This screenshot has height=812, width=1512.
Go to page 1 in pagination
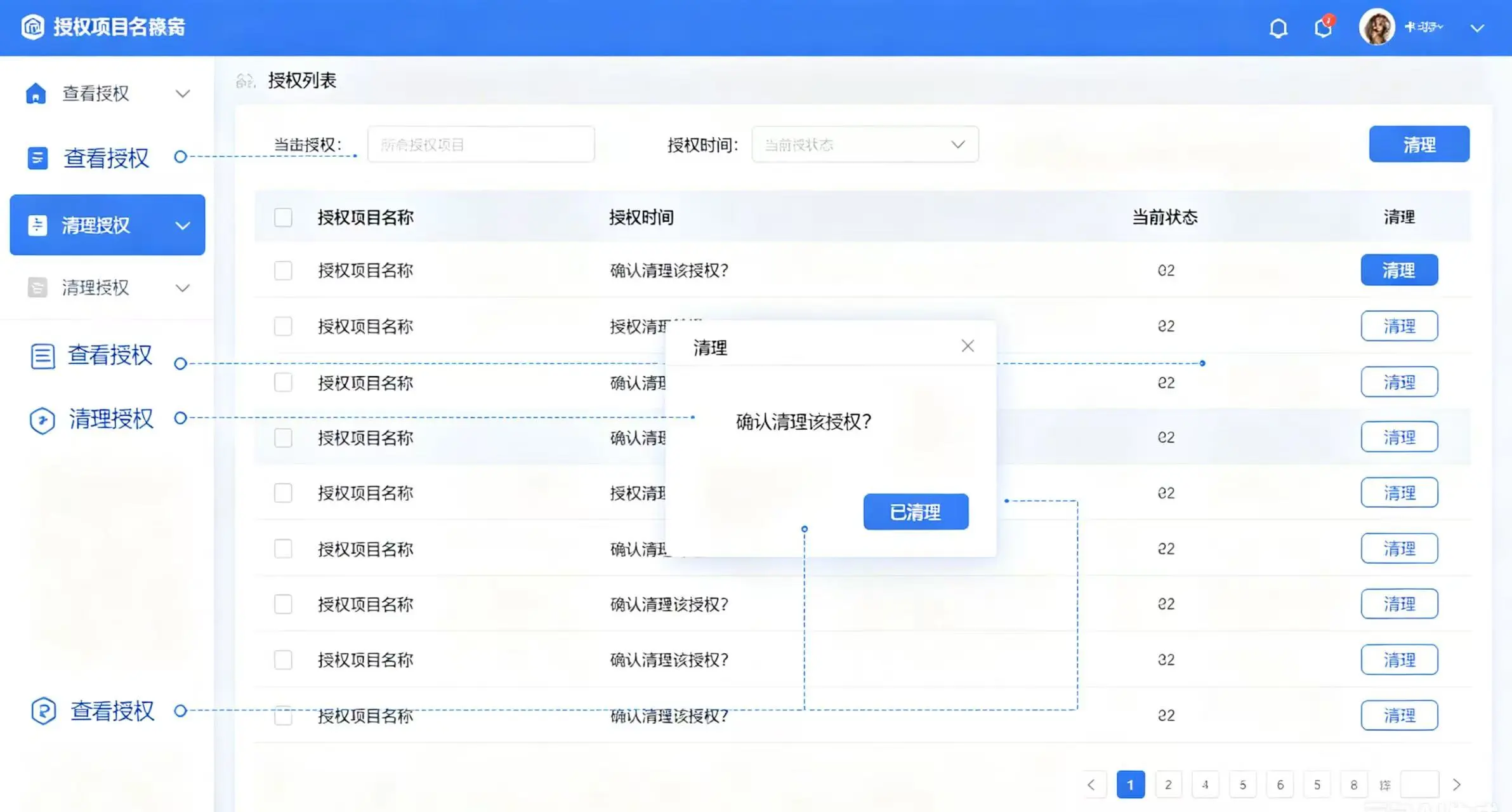click(x=1130, y=785)
